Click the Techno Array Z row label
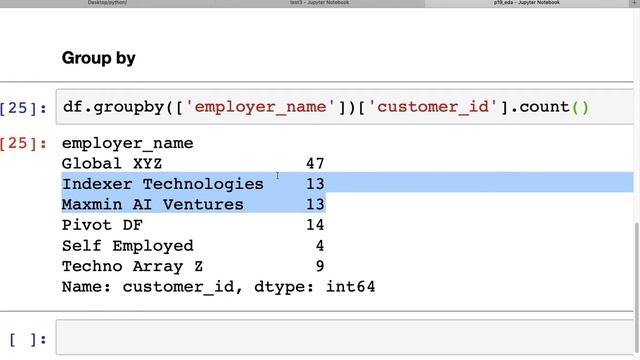This screenshot has height=360, width=640. click(x=132, y=266)
